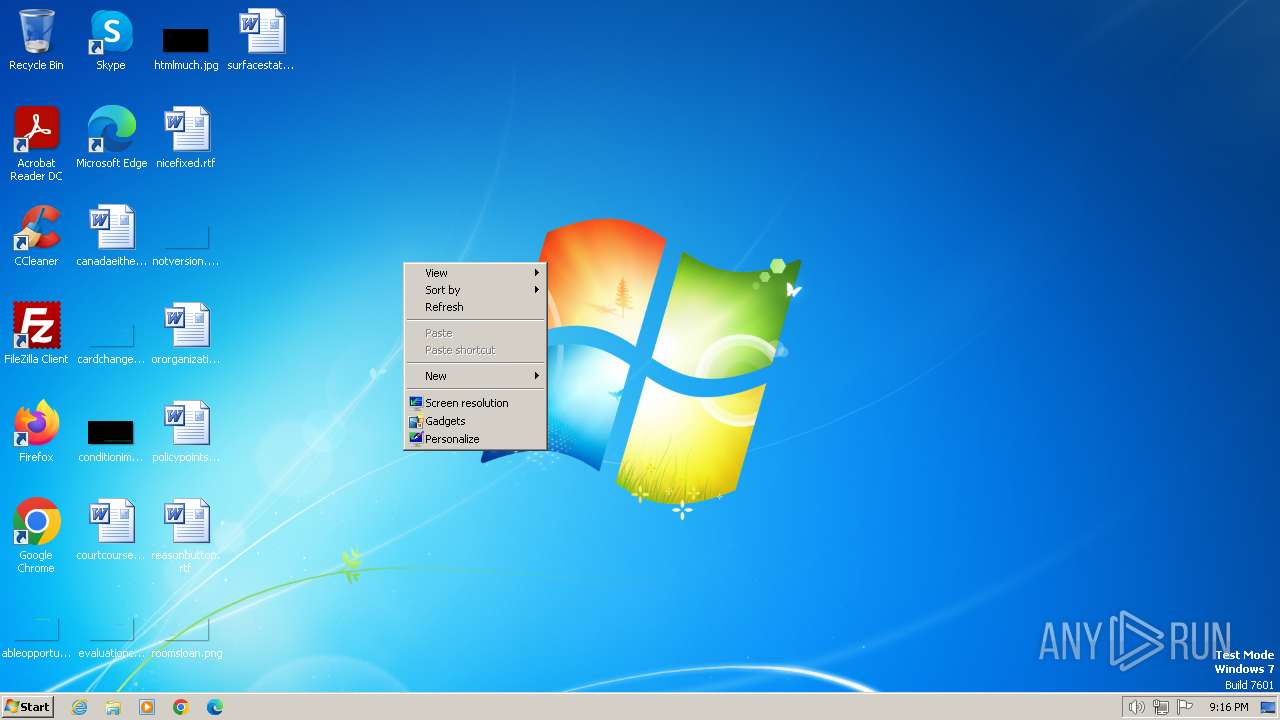Choose Refresh in the context menu
Image resolution: width=1280 pixels, height=720 pixels.
pos(475,307)
